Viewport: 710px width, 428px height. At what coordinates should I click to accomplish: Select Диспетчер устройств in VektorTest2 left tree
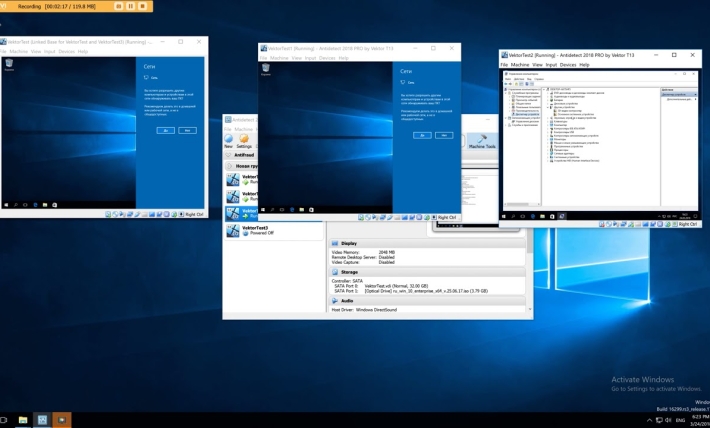(x=527, y=115)
